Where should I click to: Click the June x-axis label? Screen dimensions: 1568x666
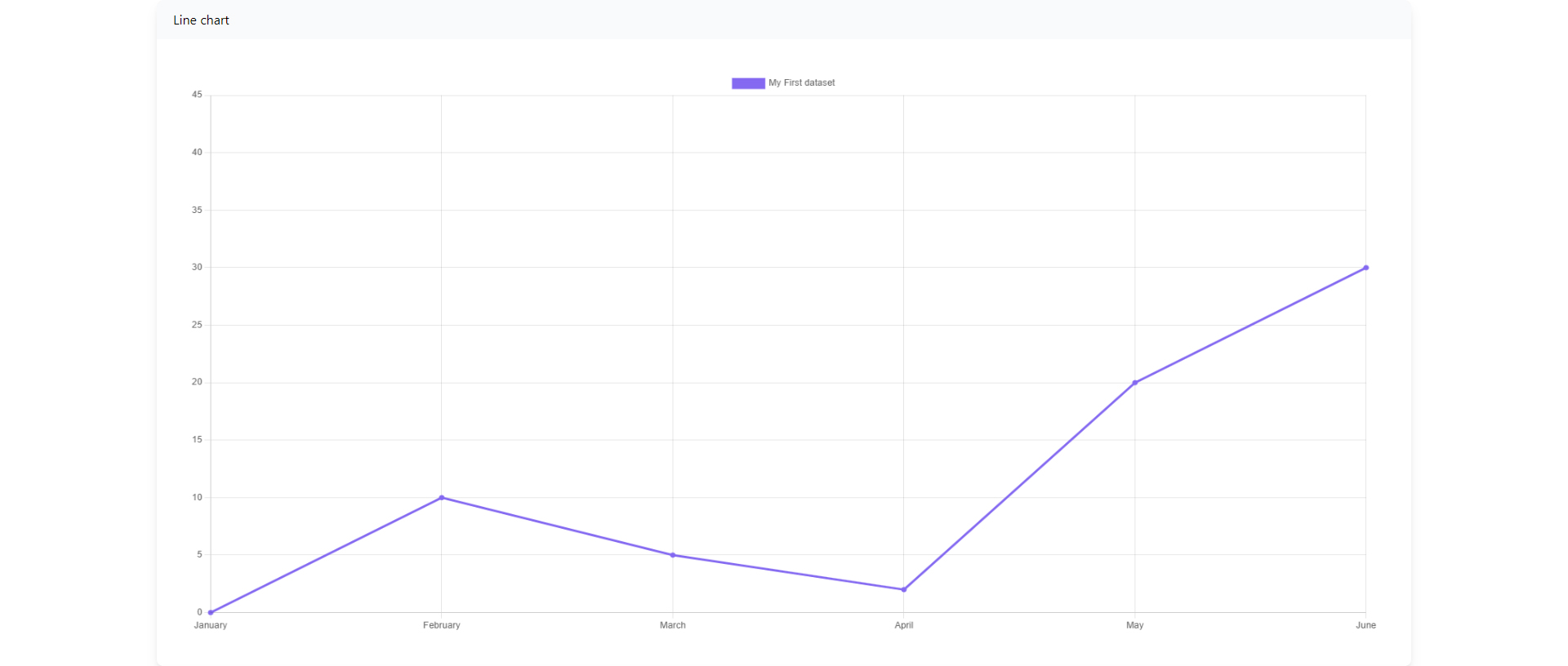click(x=1366, y=625)
